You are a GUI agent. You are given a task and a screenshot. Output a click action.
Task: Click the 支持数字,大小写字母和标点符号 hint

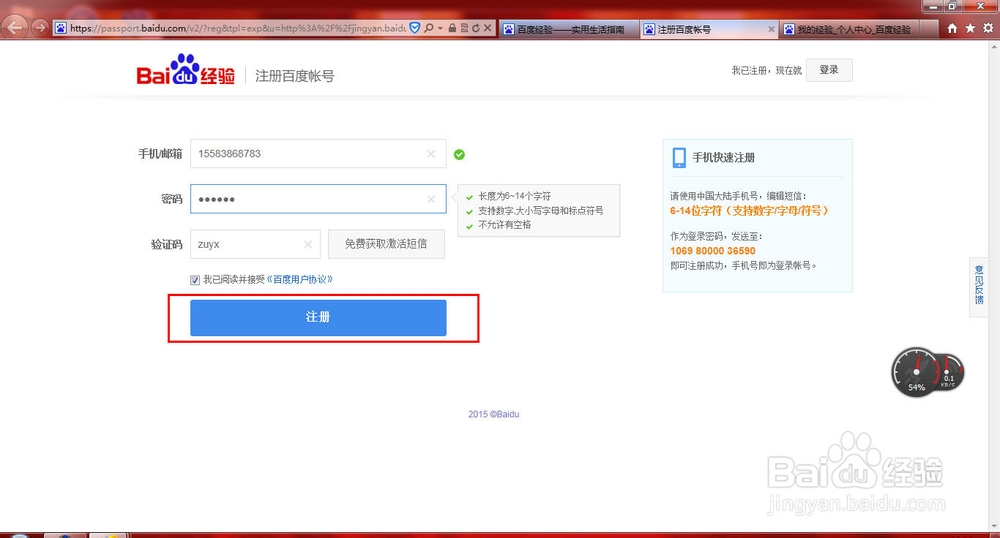pyautogui.click(x=540, y=210)
